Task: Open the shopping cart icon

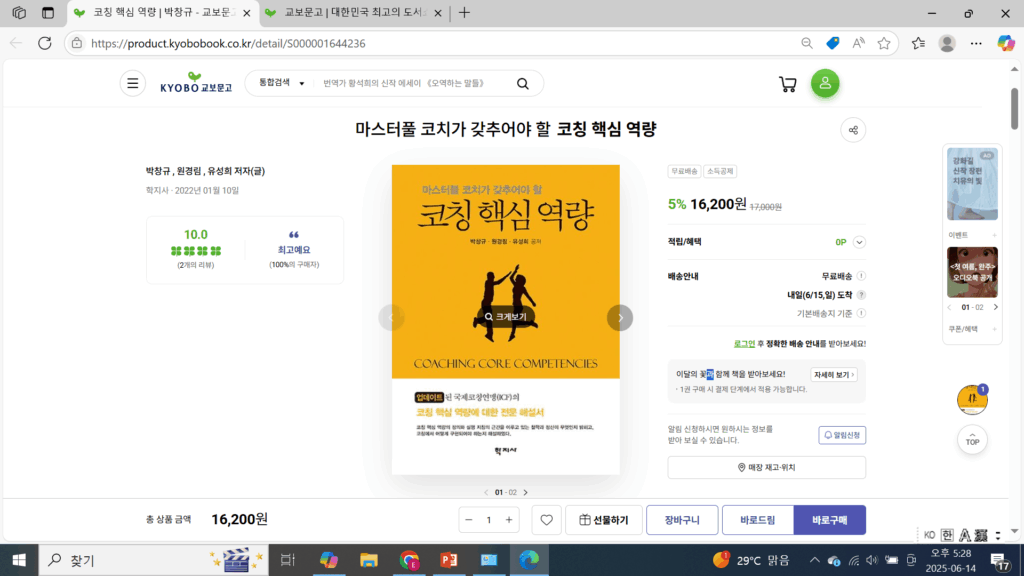Action: (x=788, y=84)
